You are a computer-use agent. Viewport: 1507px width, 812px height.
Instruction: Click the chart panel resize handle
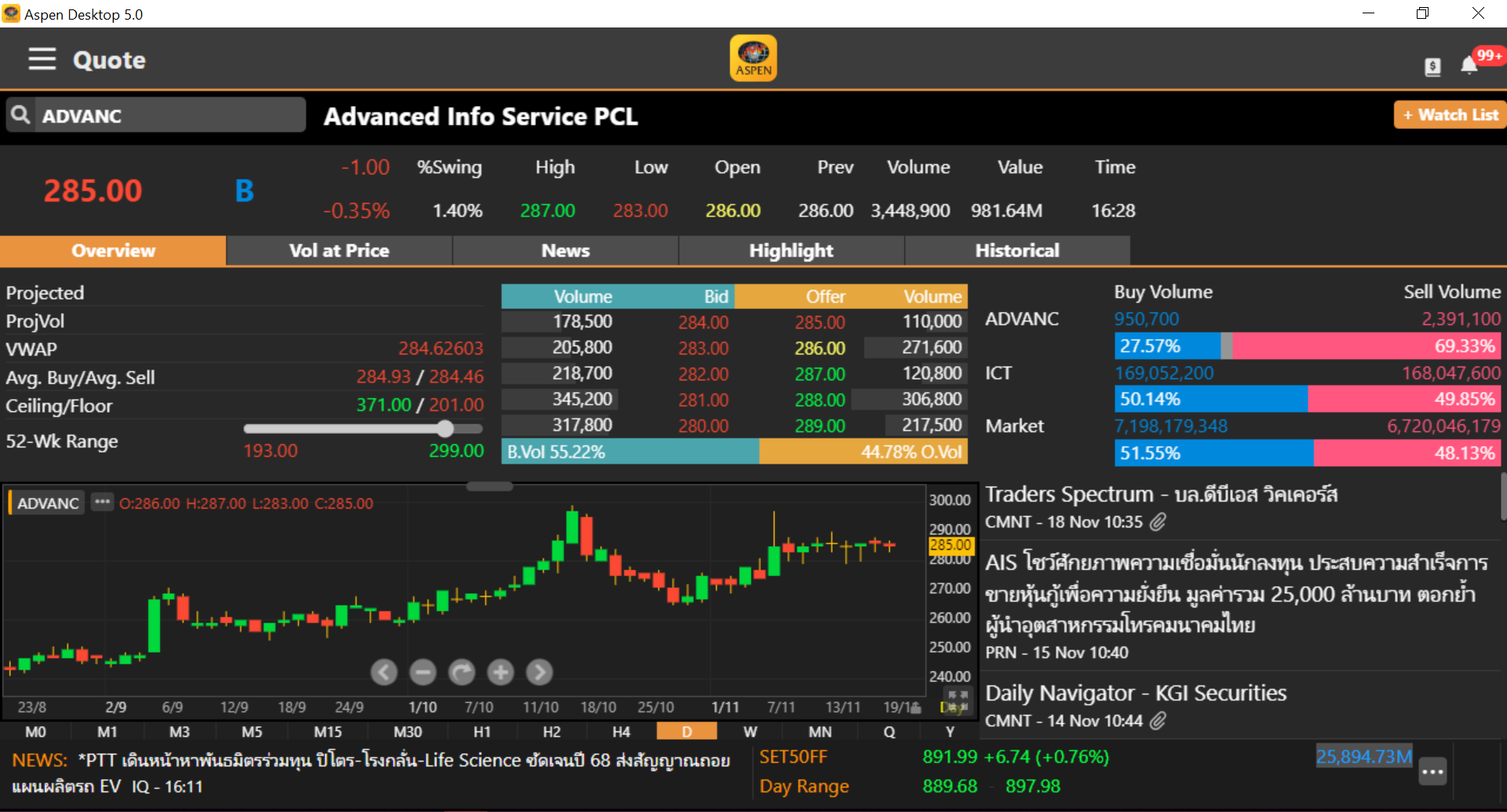coord(490,486)
